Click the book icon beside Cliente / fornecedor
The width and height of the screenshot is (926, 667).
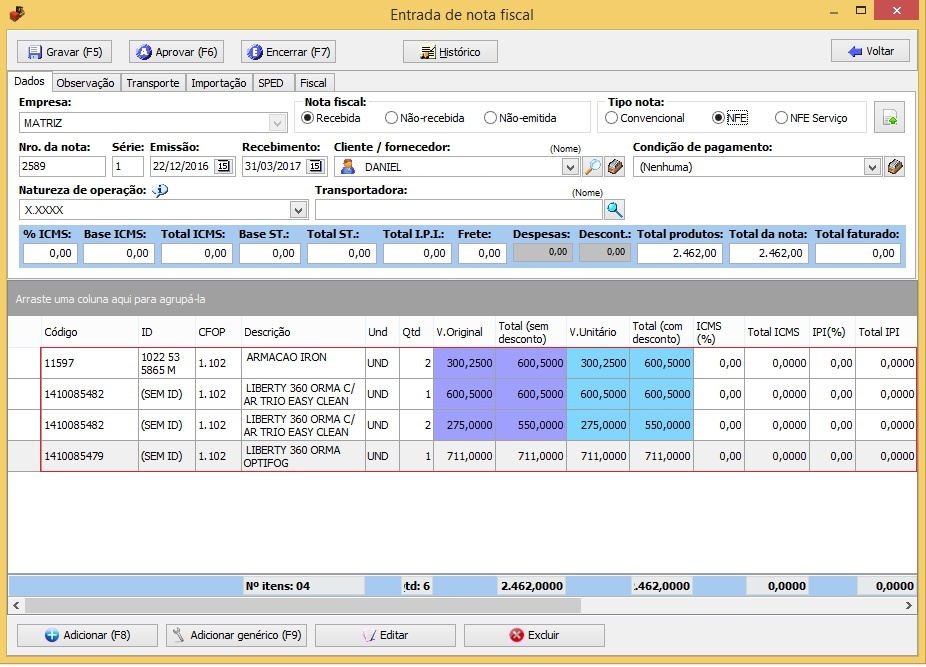615,167
